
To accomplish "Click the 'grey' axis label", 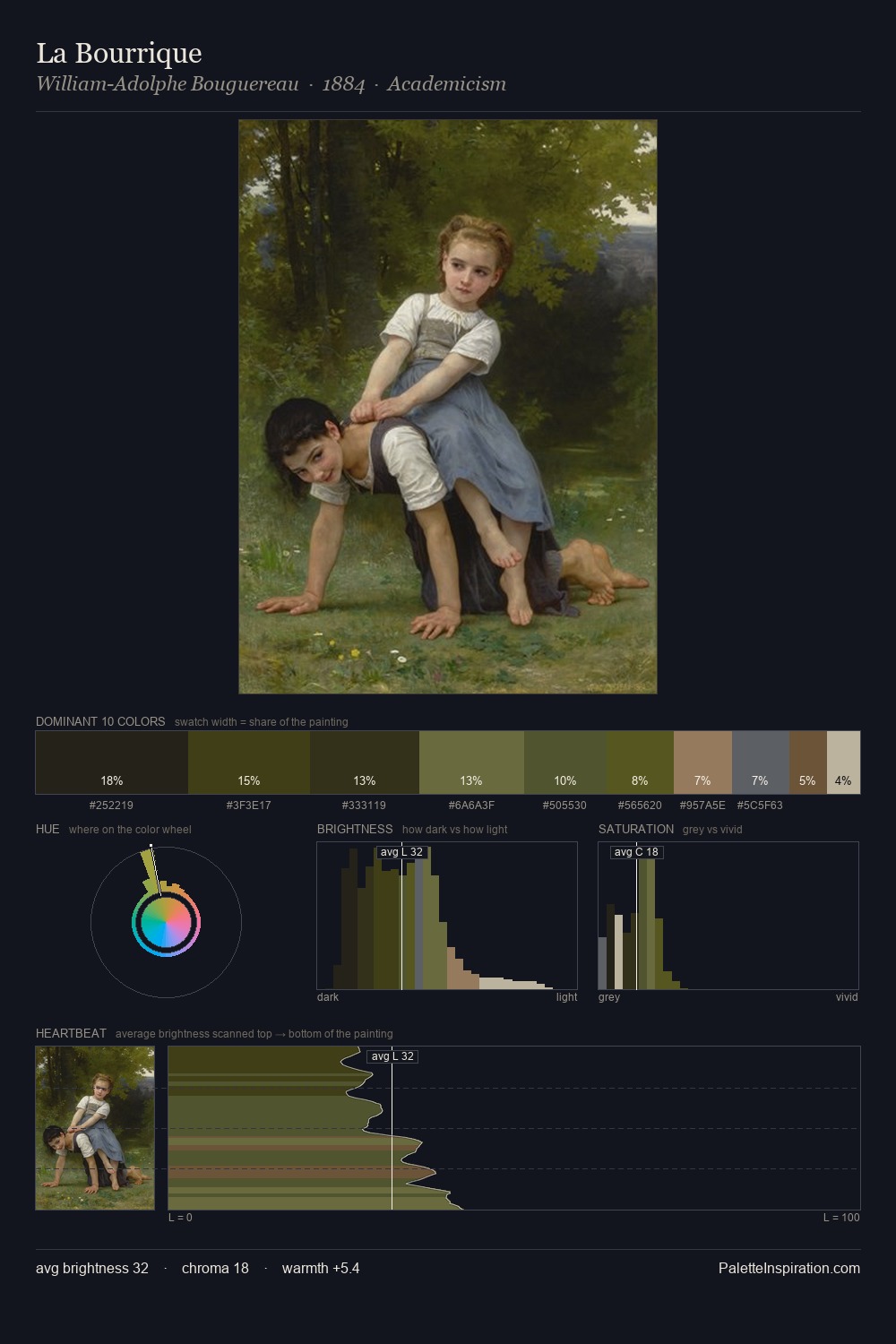I will (x=609, y=997).
